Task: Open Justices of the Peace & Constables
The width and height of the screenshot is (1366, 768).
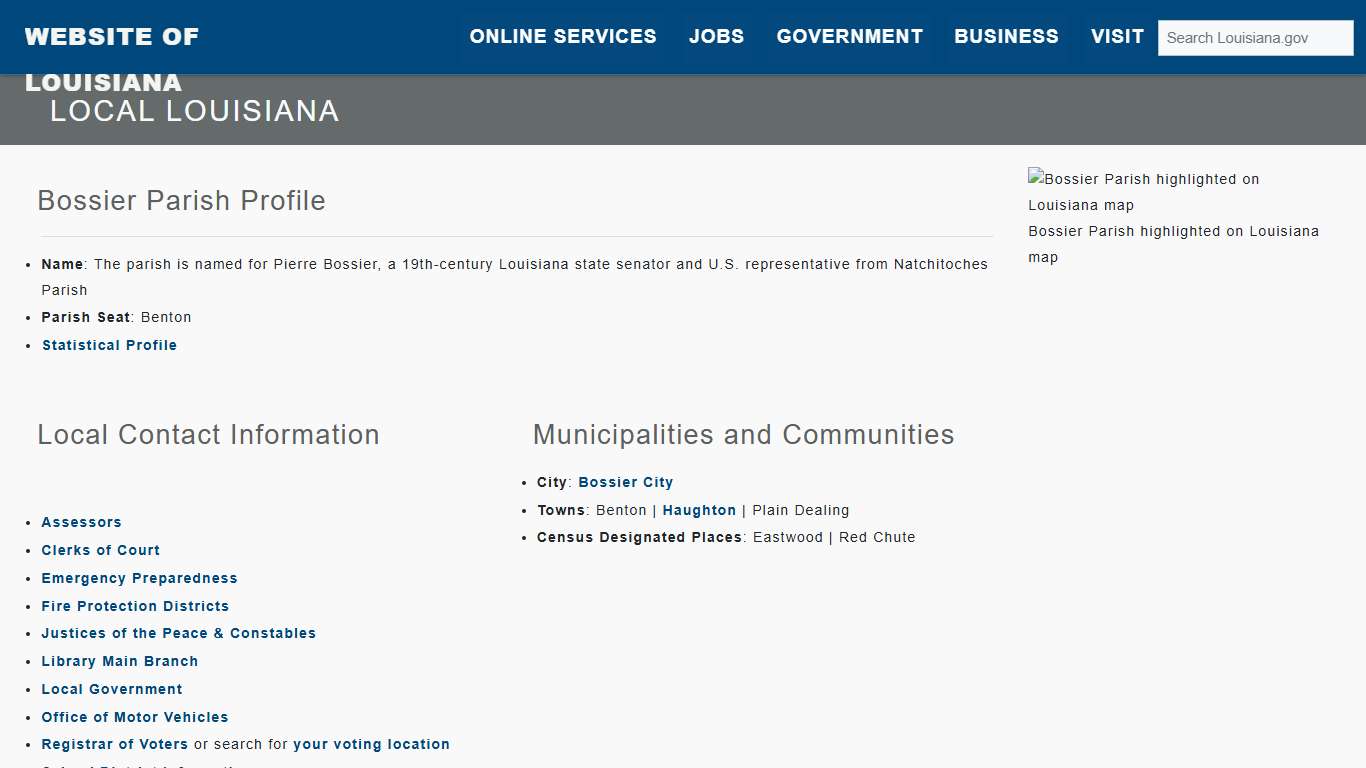Action: (x=178, y=633)
